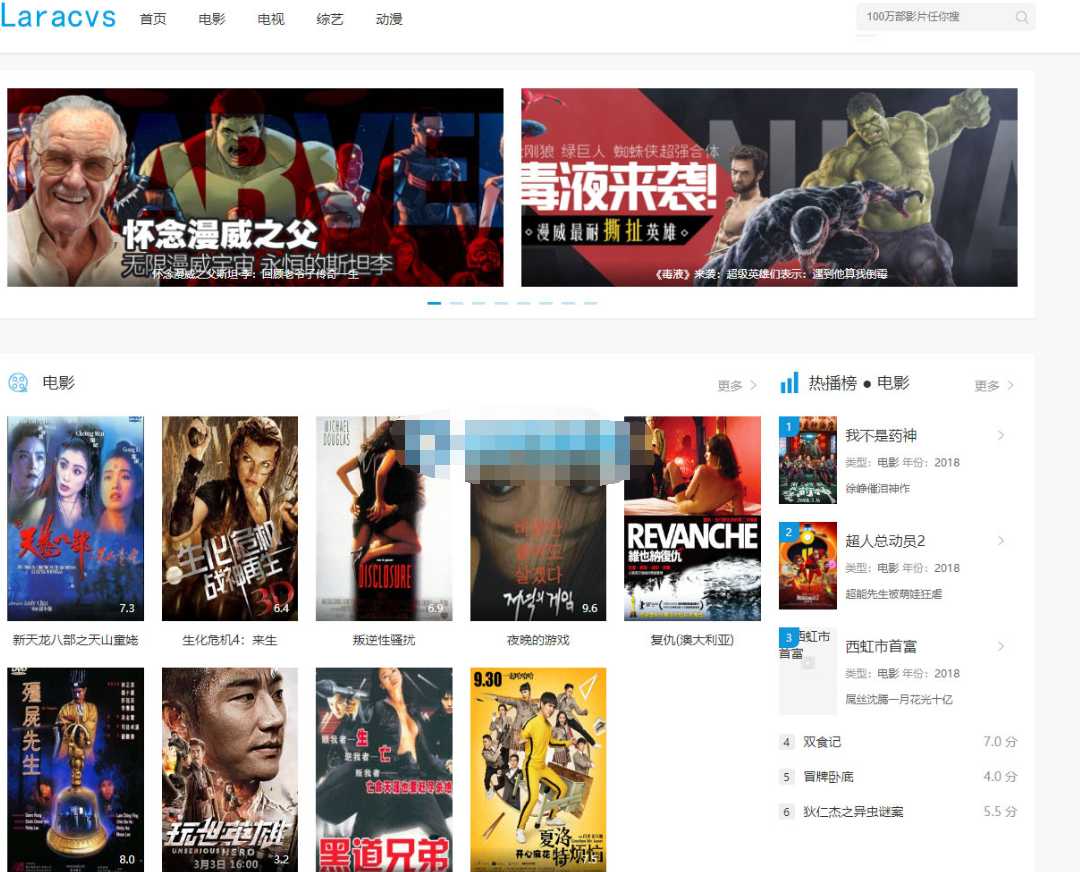This screenshot has width=1080, height=872.
Task: Click the film reel icon beside 电影
Action: pyautogui.click(x=19, y=382)
